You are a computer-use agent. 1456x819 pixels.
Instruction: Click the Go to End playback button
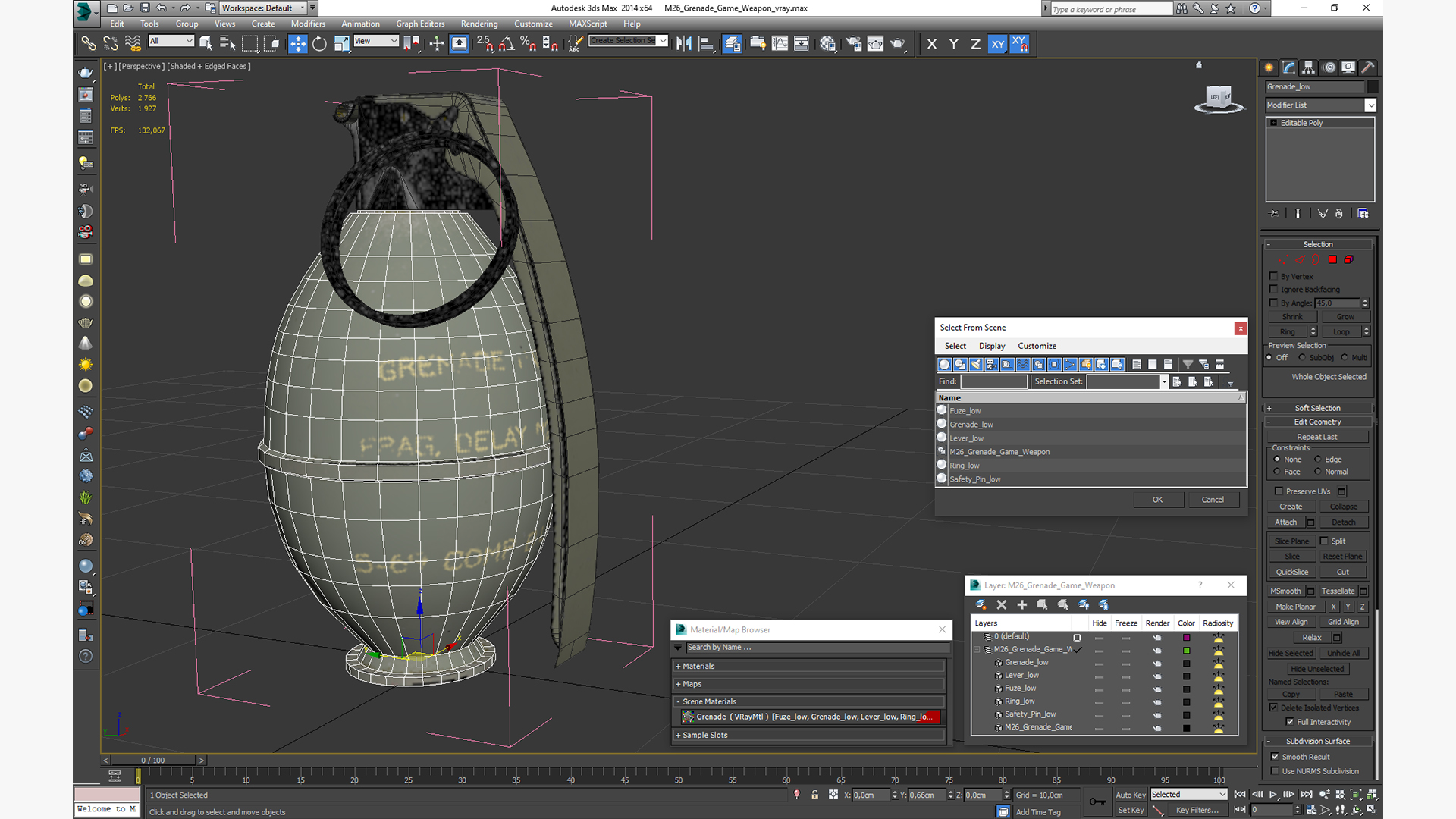click(x=1306, y=795)
